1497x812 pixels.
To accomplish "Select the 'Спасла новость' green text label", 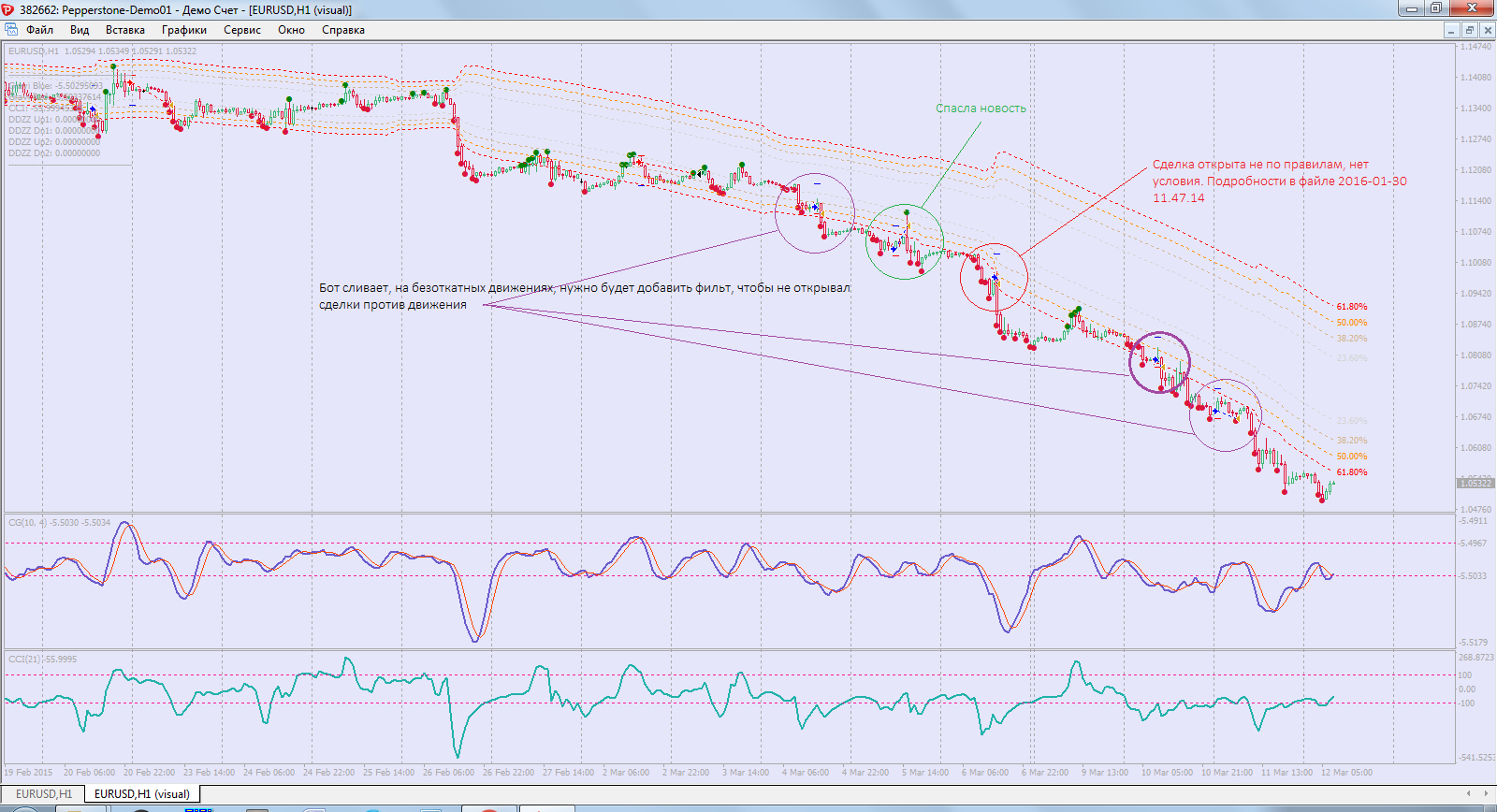I will tap(981, 109).
